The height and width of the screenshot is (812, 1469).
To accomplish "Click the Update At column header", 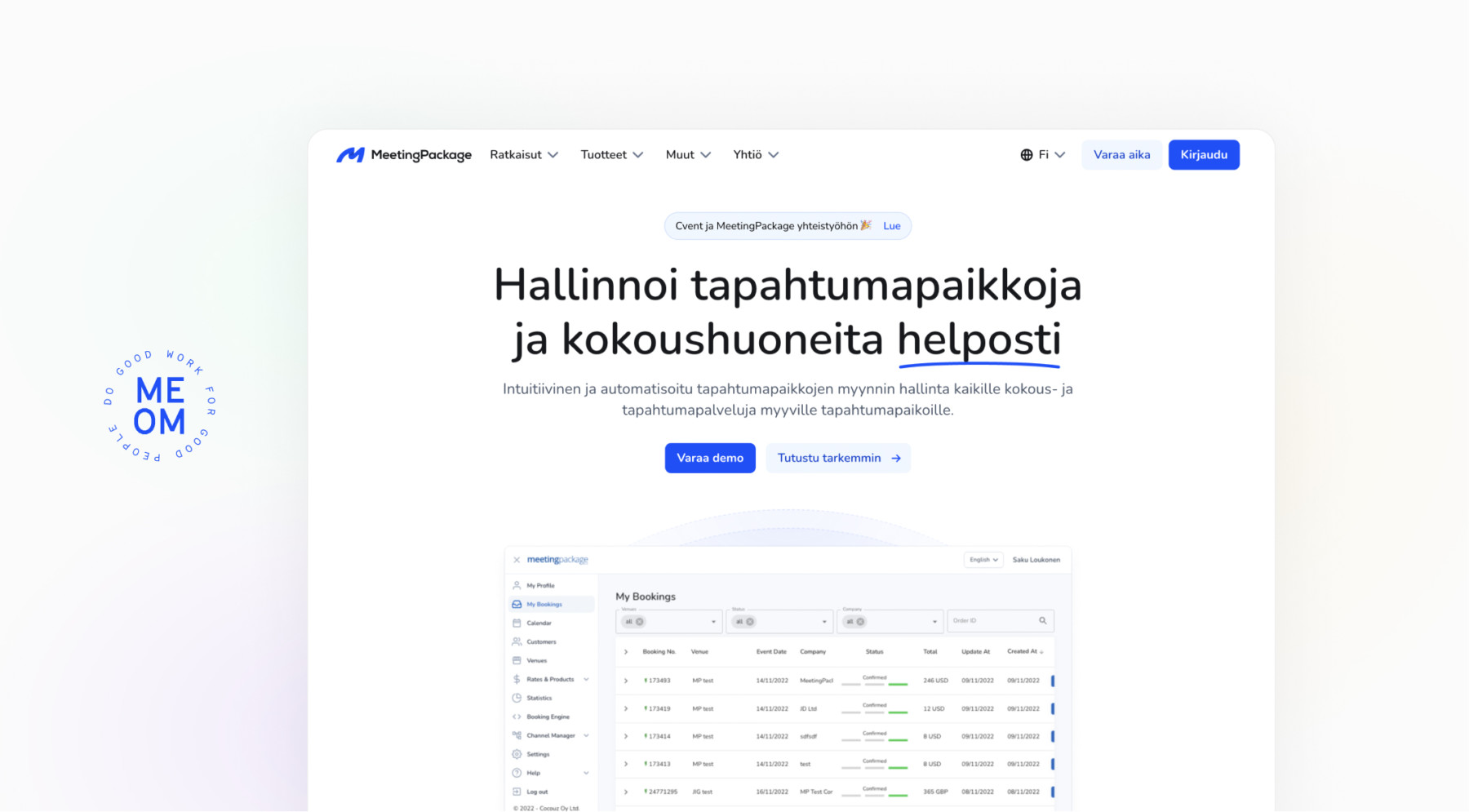I will point(975,652).
